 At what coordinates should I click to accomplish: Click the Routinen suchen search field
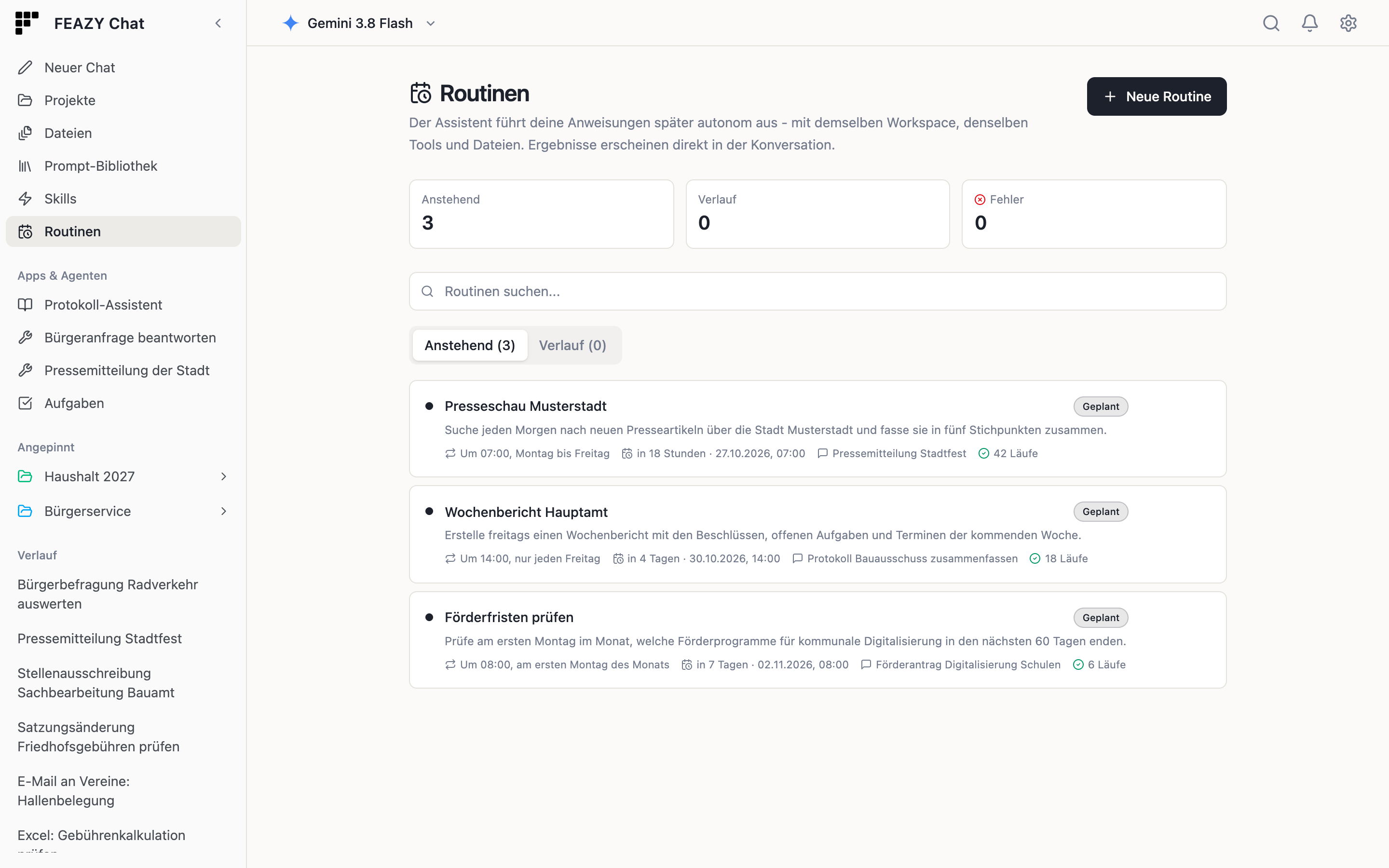pyautogui.click(x=817, y=292)
